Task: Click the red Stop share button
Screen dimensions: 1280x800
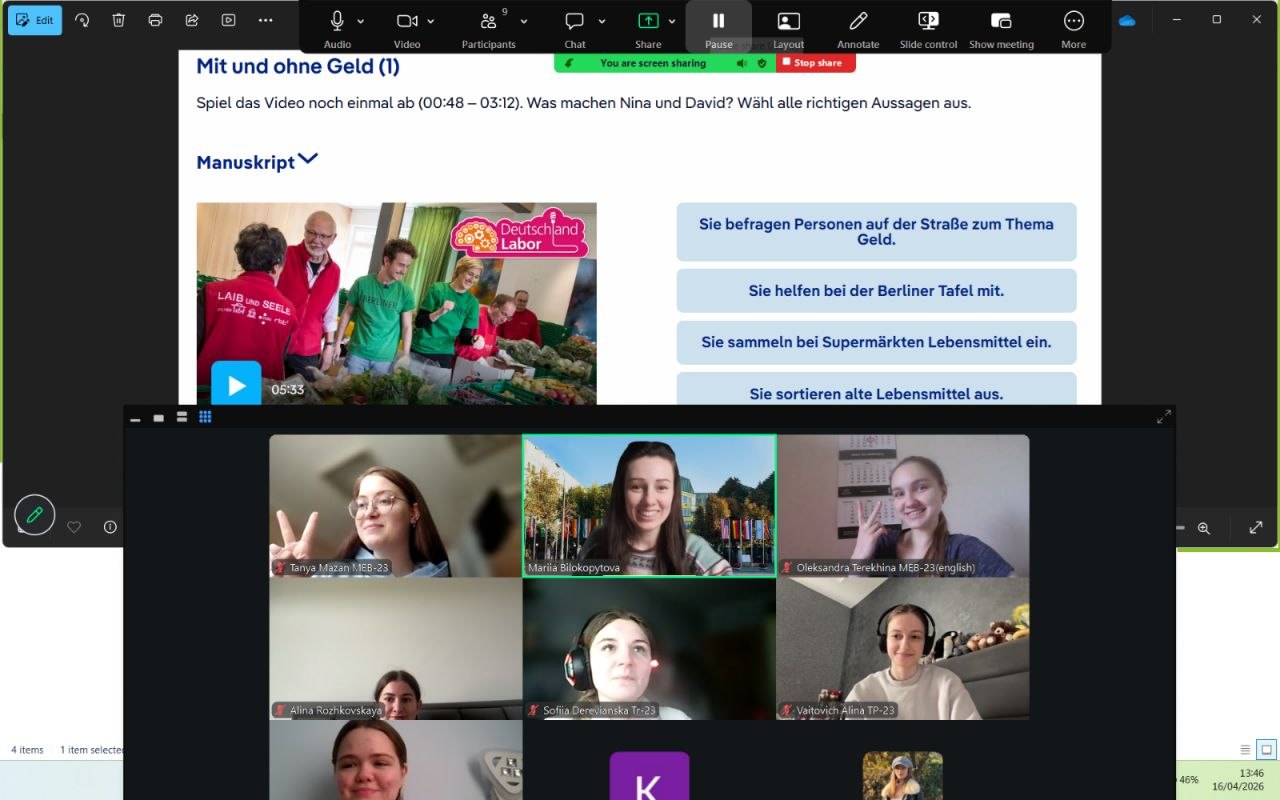Action: [x=817, y=63]
